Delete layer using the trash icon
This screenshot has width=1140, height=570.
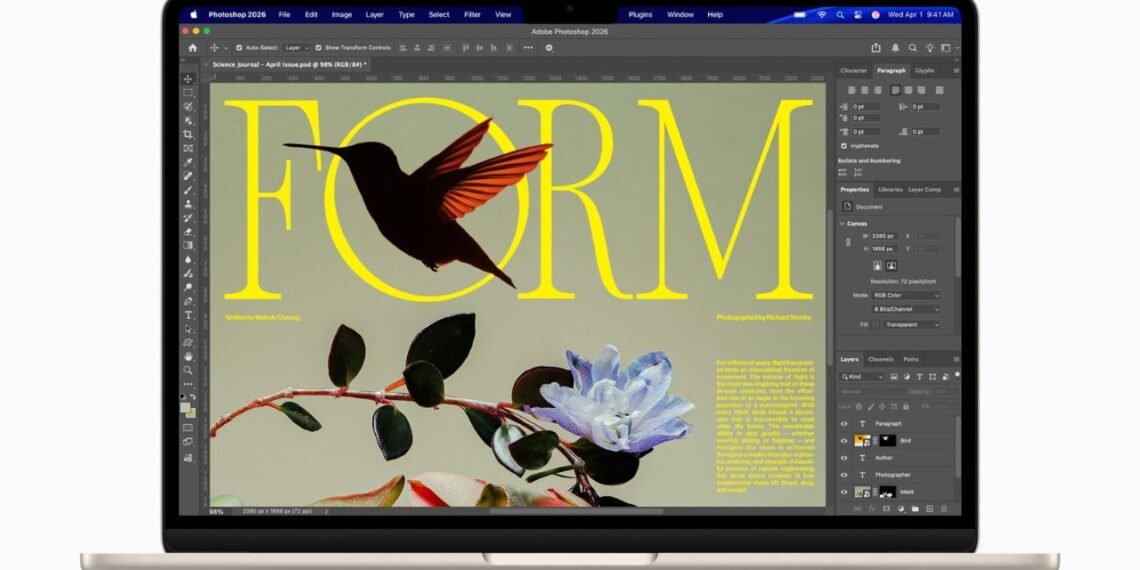click(944, 508)
